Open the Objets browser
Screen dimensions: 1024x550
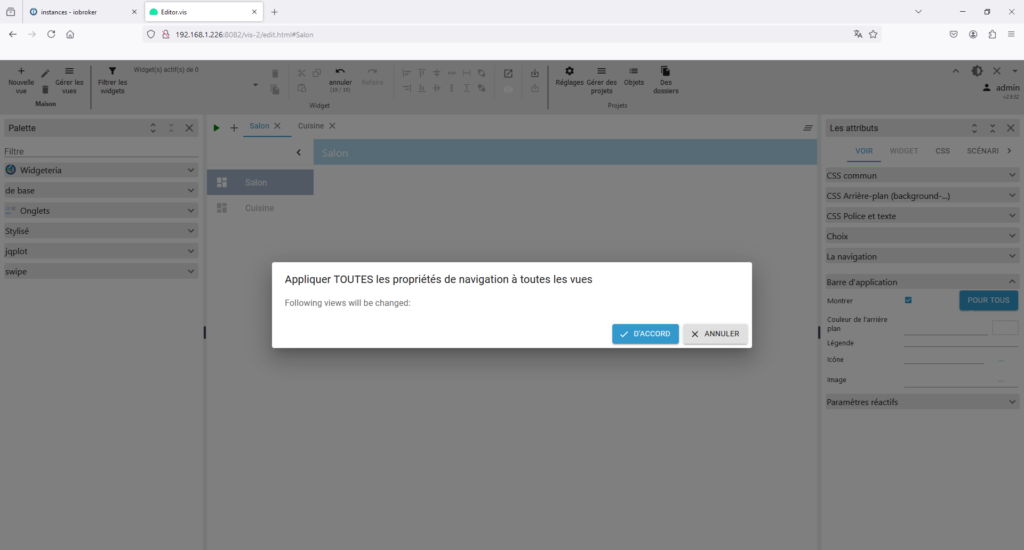(633, 76)
